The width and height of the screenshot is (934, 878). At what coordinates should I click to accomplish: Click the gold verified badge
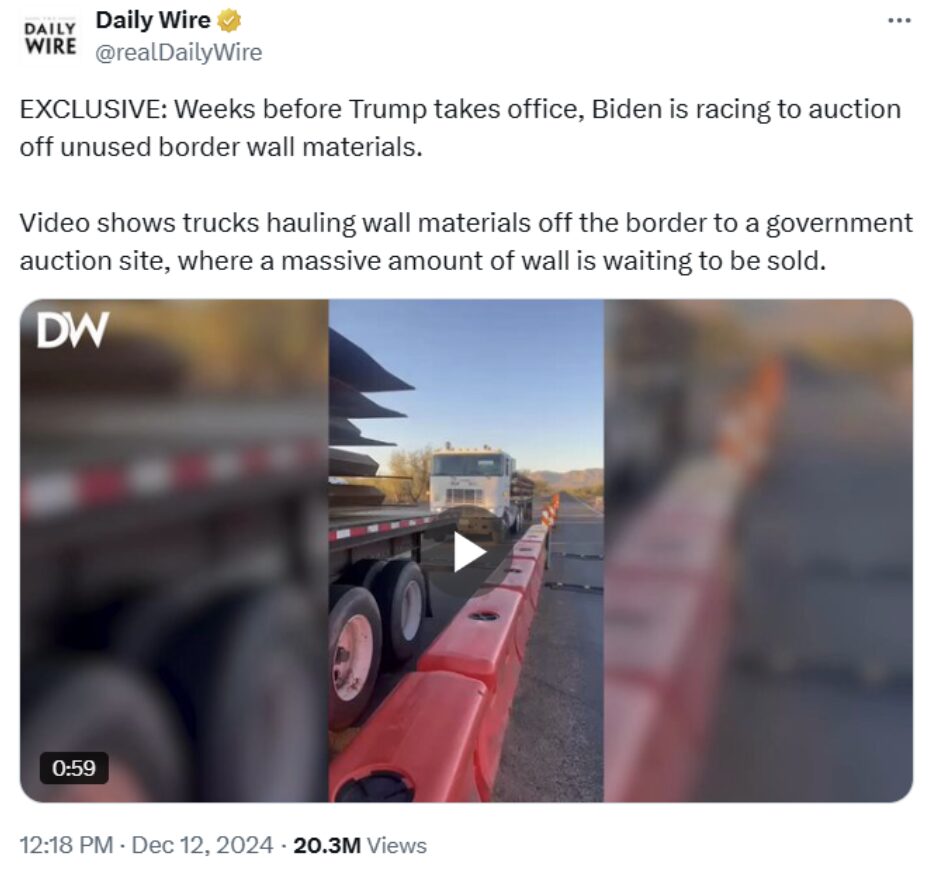(229, 21)
